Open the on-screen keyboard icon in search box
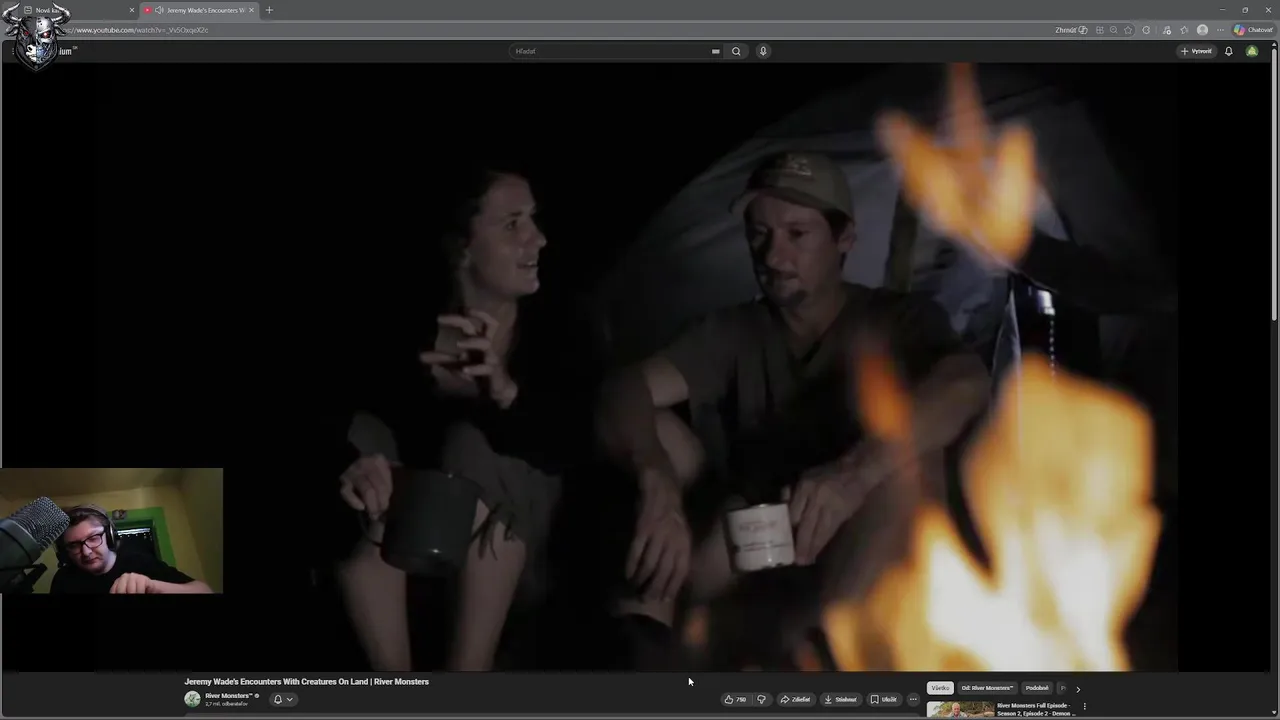The height and width of the screenshot is (720, 1280). tap(715, 51)
